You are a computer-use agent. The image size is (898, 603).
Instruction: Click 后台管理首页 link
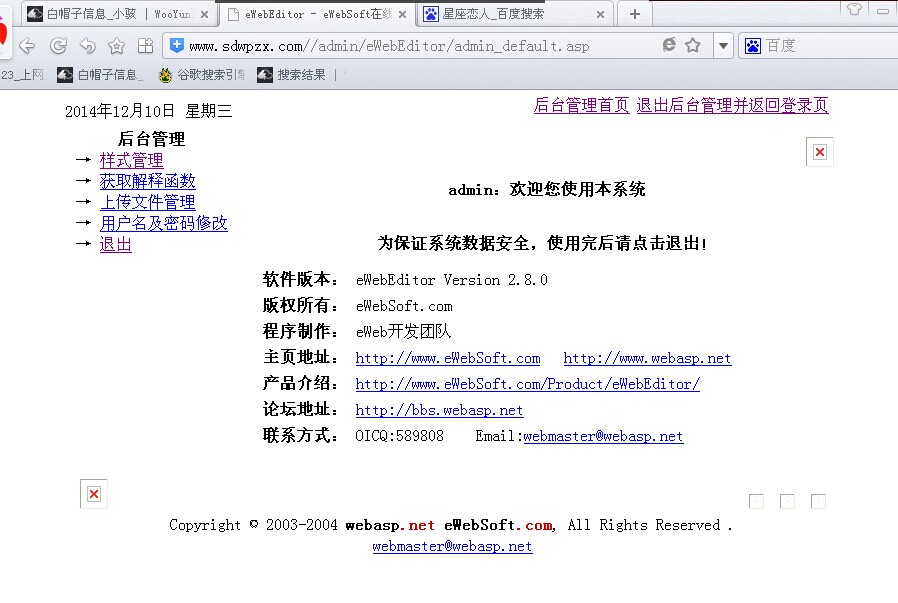point(581,105)
